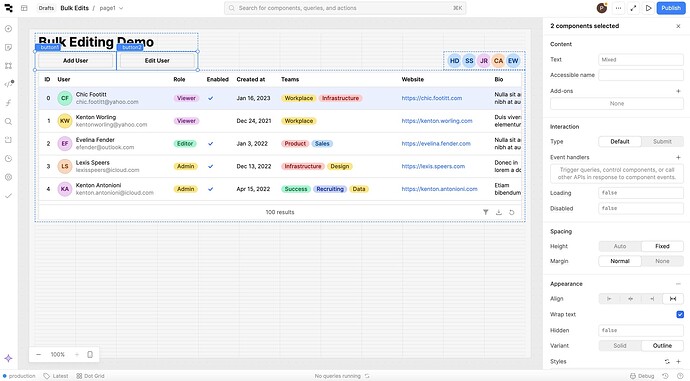Zoom out with the minus icon

[39, 355]
